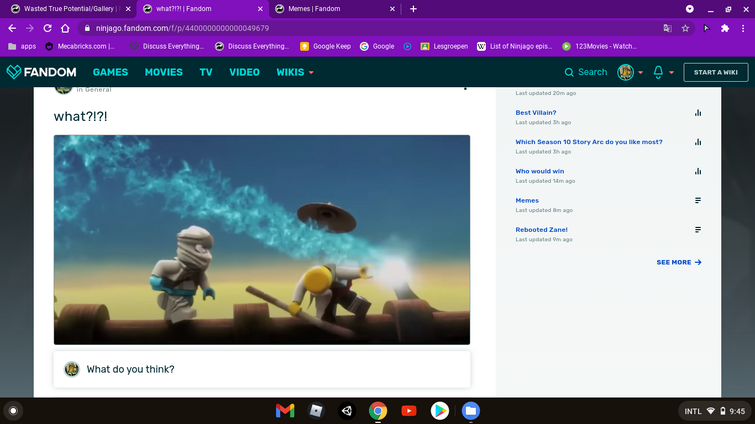Click the translate page icon in address bar
This screenshot has height=424, width=755.
point(667,28)
